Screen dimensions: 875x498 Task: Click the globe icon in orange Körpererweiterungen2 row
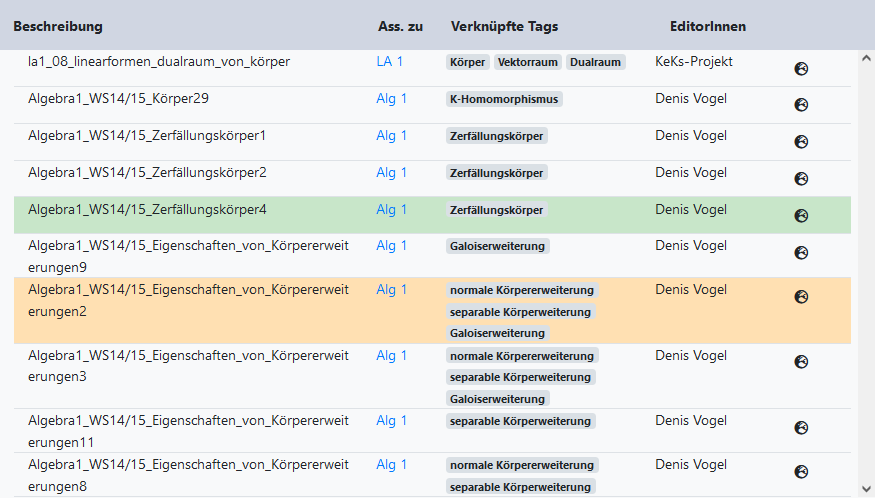tap(801, 297)
